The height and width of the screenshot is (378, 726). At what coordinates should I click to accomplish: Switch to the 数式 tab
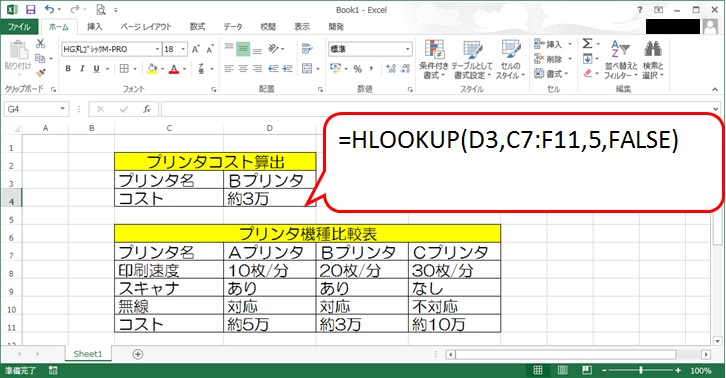click(x=197, y=27)
